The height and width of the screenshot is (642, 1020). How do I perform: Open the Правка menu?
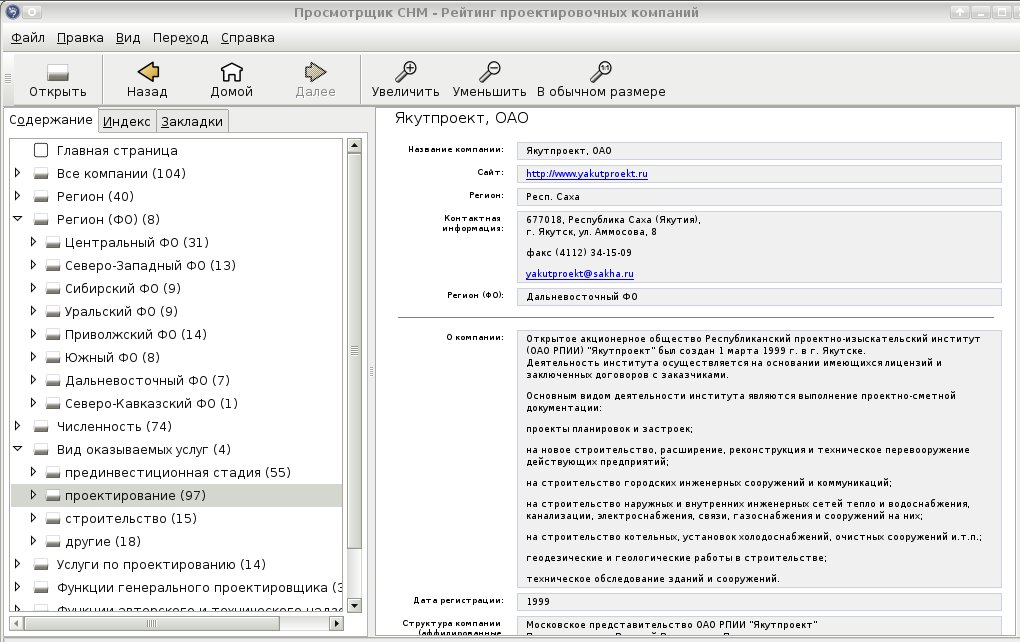pyautogui.click(x=80, y=38)
